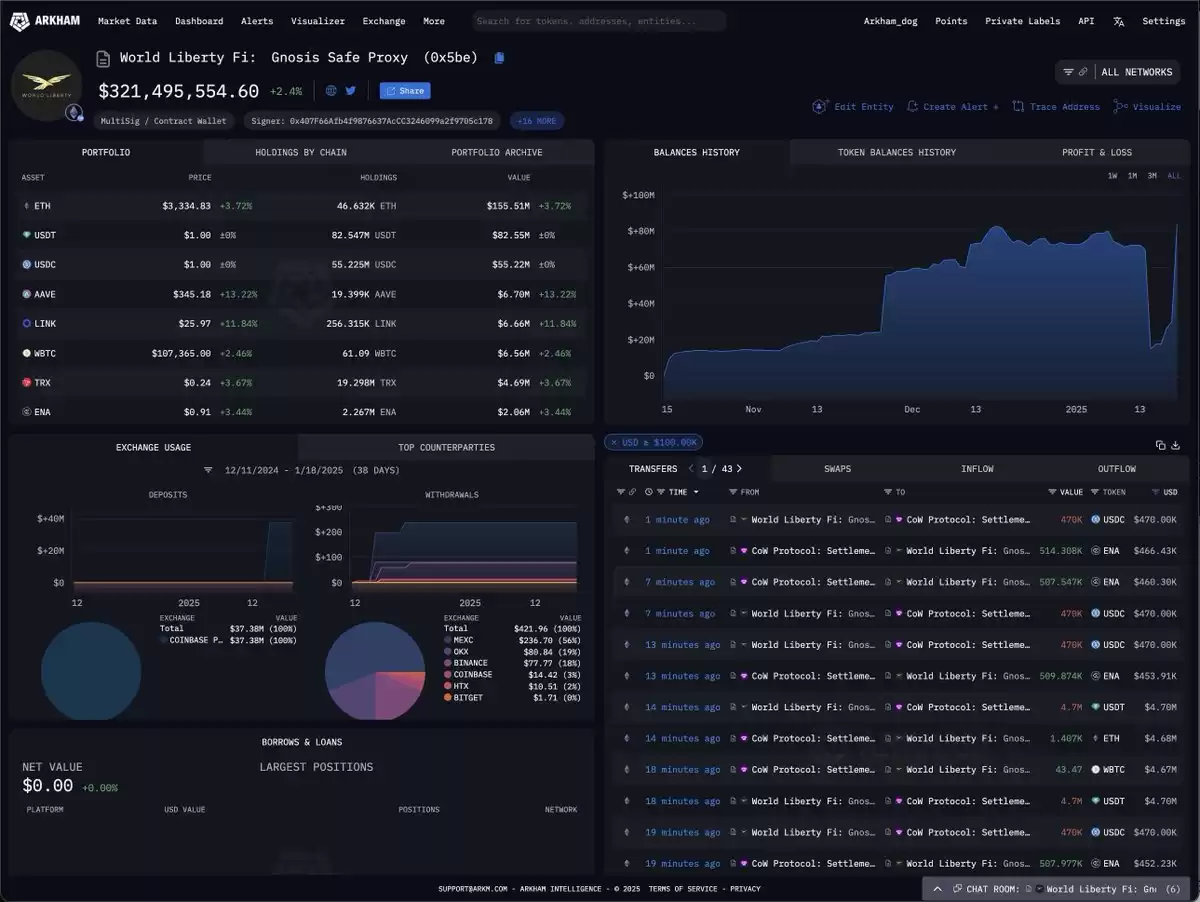Image resolution: width=1200 pixels, height=902 pixels.
Task: Download transfers with the download icon
Action: (1176, 445)
